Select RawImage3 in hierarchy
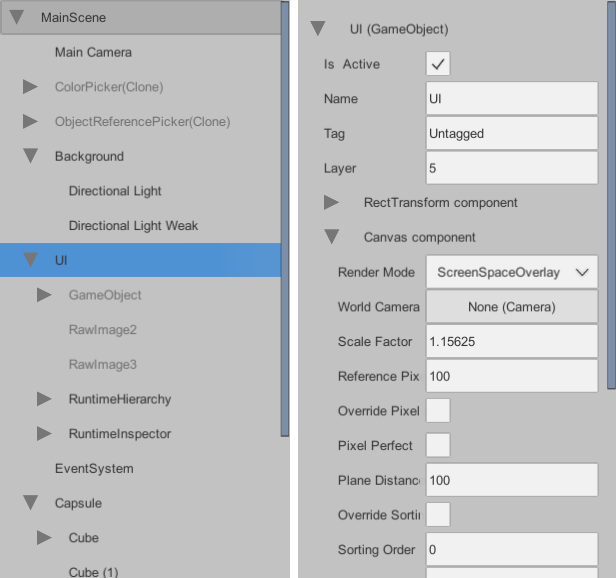 (103, 364)
